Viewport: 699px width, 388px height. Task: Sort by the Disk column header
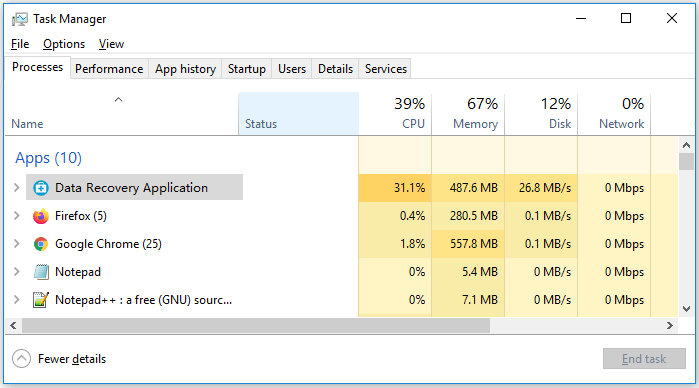tap(541, 114)
